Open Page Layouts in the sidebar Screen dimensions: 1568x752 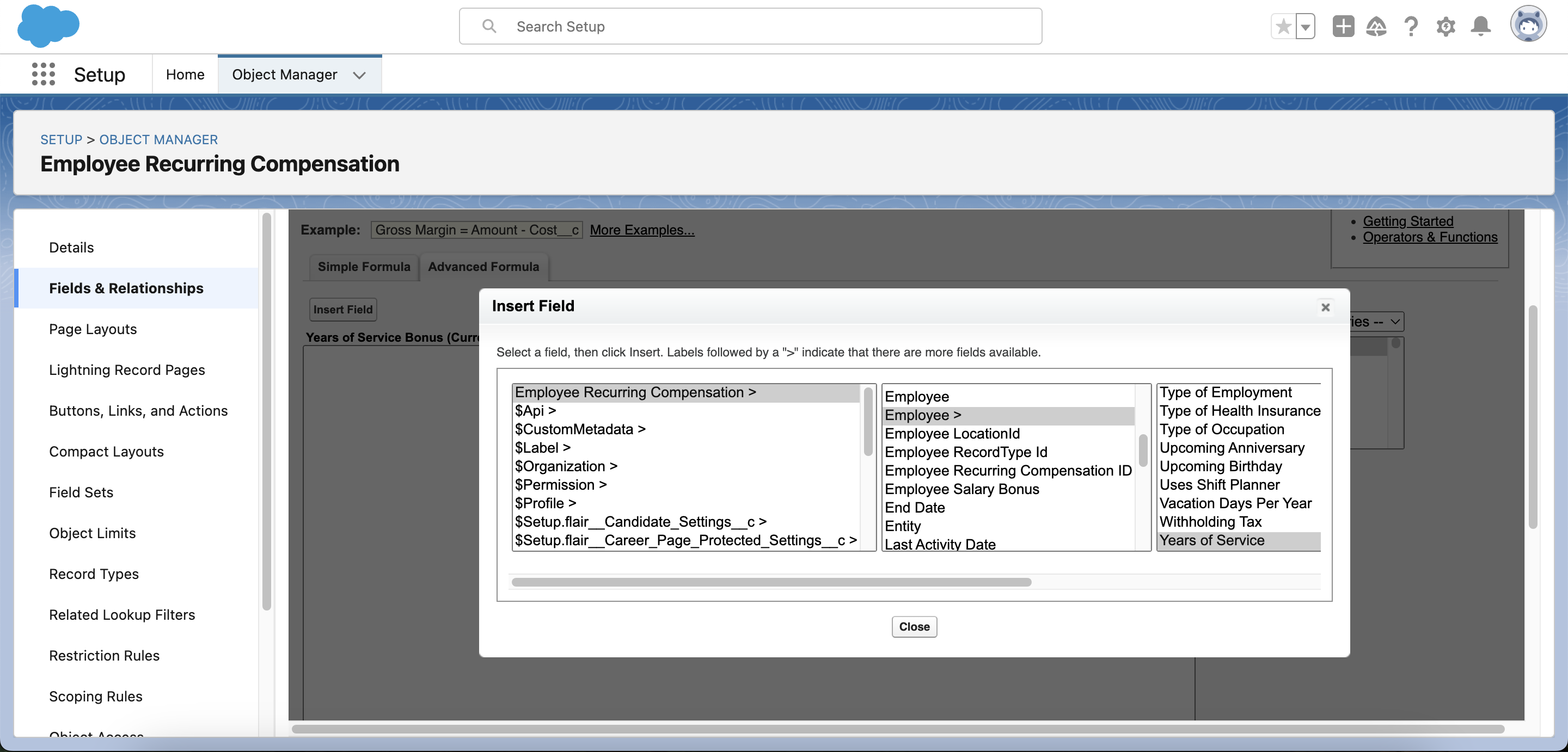(93, 329)
